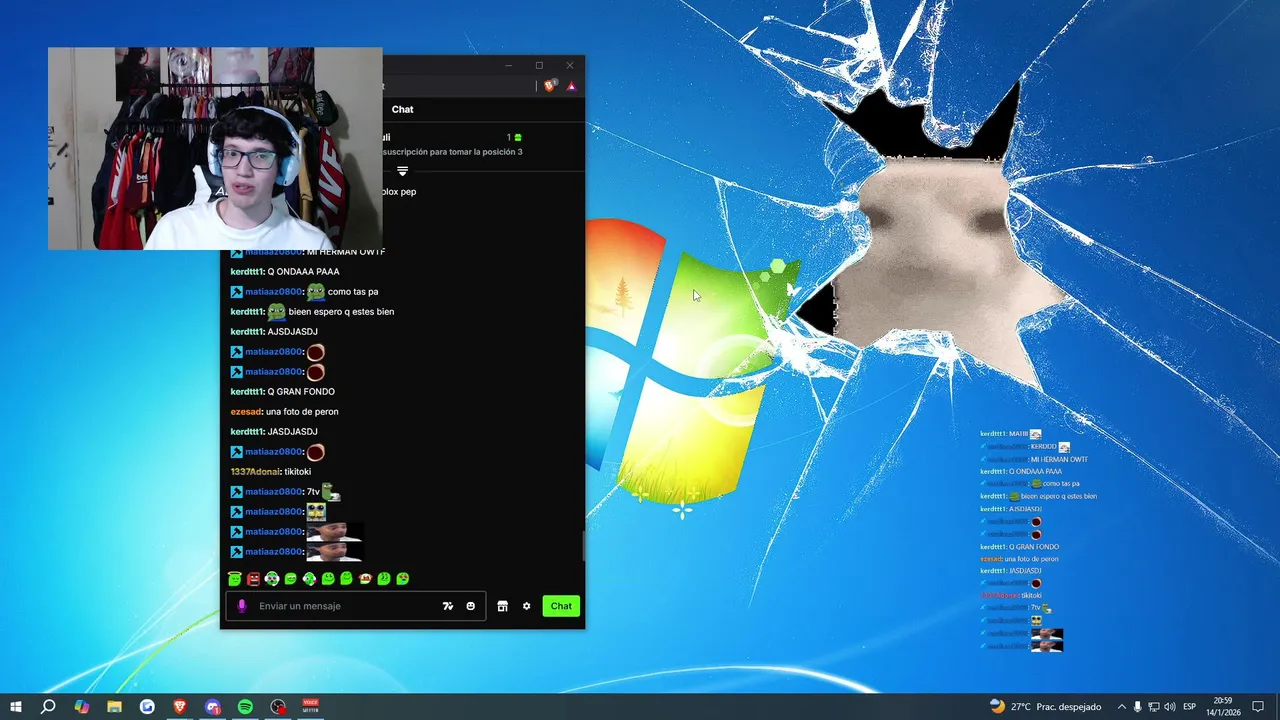Select the green smiling emote after the pink one
The height and width of the screenshot is (720, 1280).
328,578
